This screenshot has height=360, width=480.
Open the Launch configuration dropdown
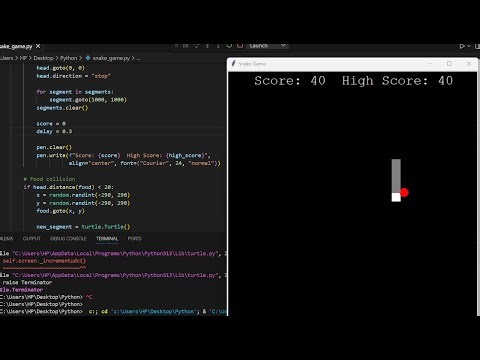(267, 46)
